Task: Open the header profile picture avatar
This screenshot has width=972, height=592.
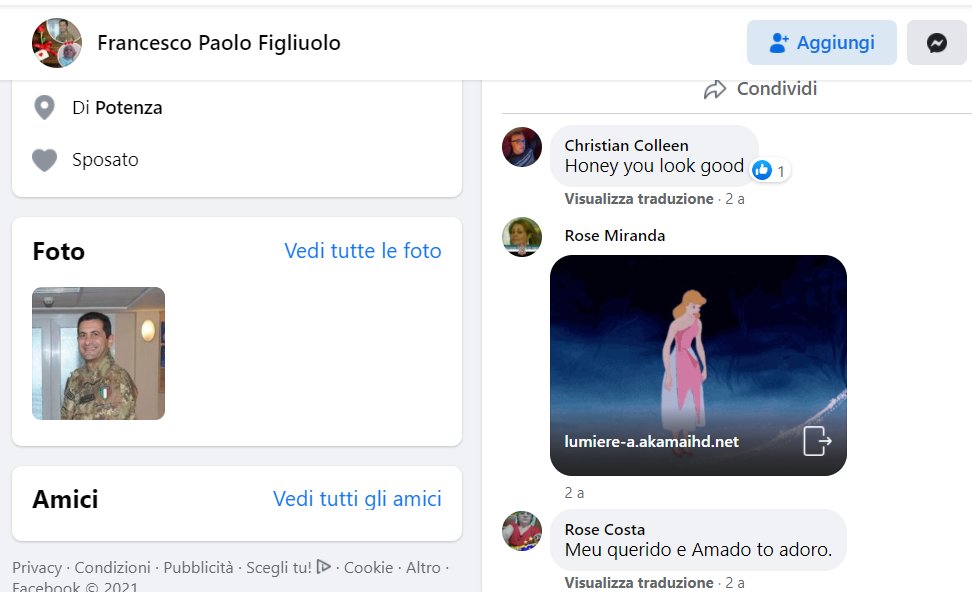Action: pyautogui.click(x=57, y=43)
